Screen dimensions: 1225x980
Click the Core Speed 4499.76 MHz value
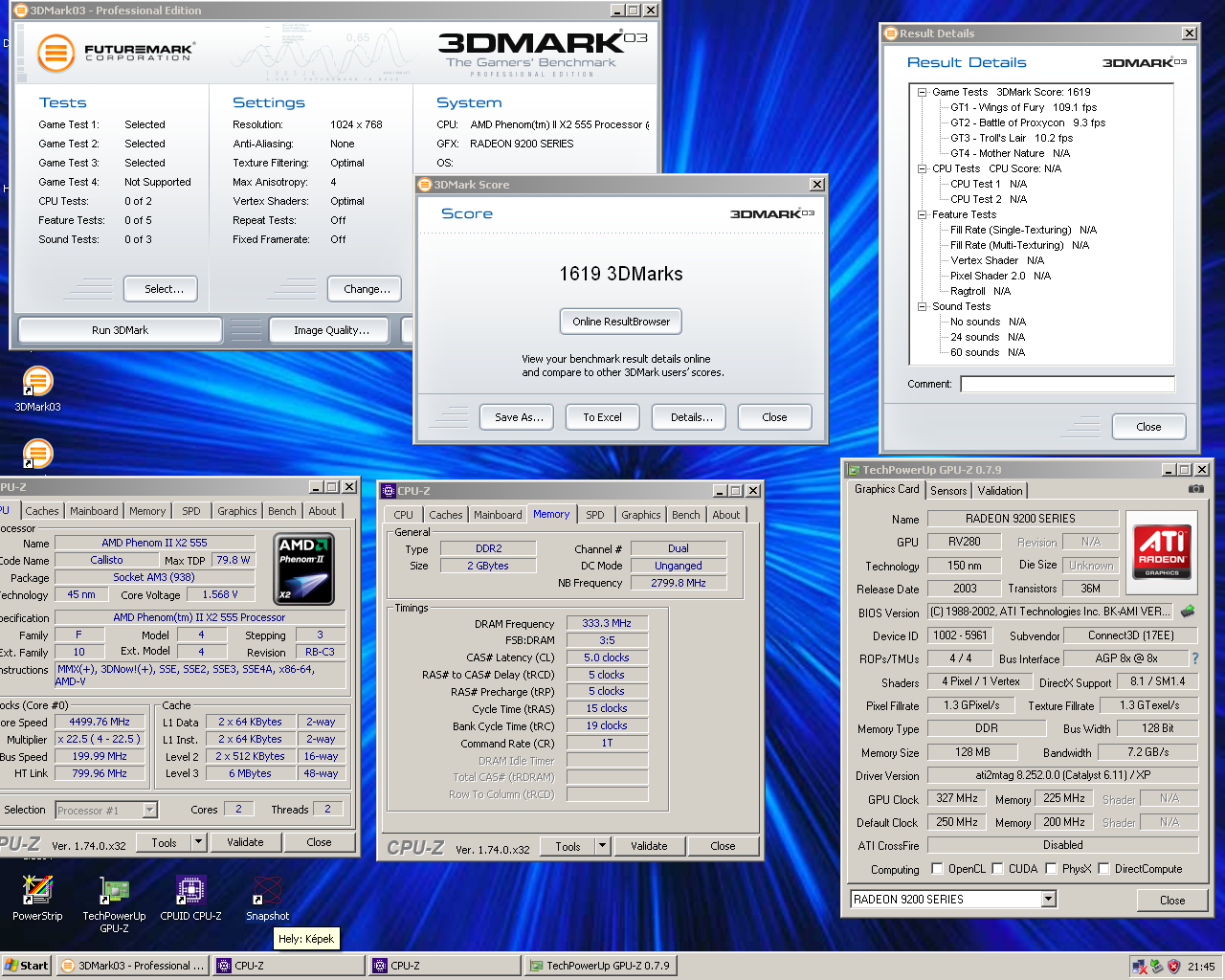pos(100,722)
